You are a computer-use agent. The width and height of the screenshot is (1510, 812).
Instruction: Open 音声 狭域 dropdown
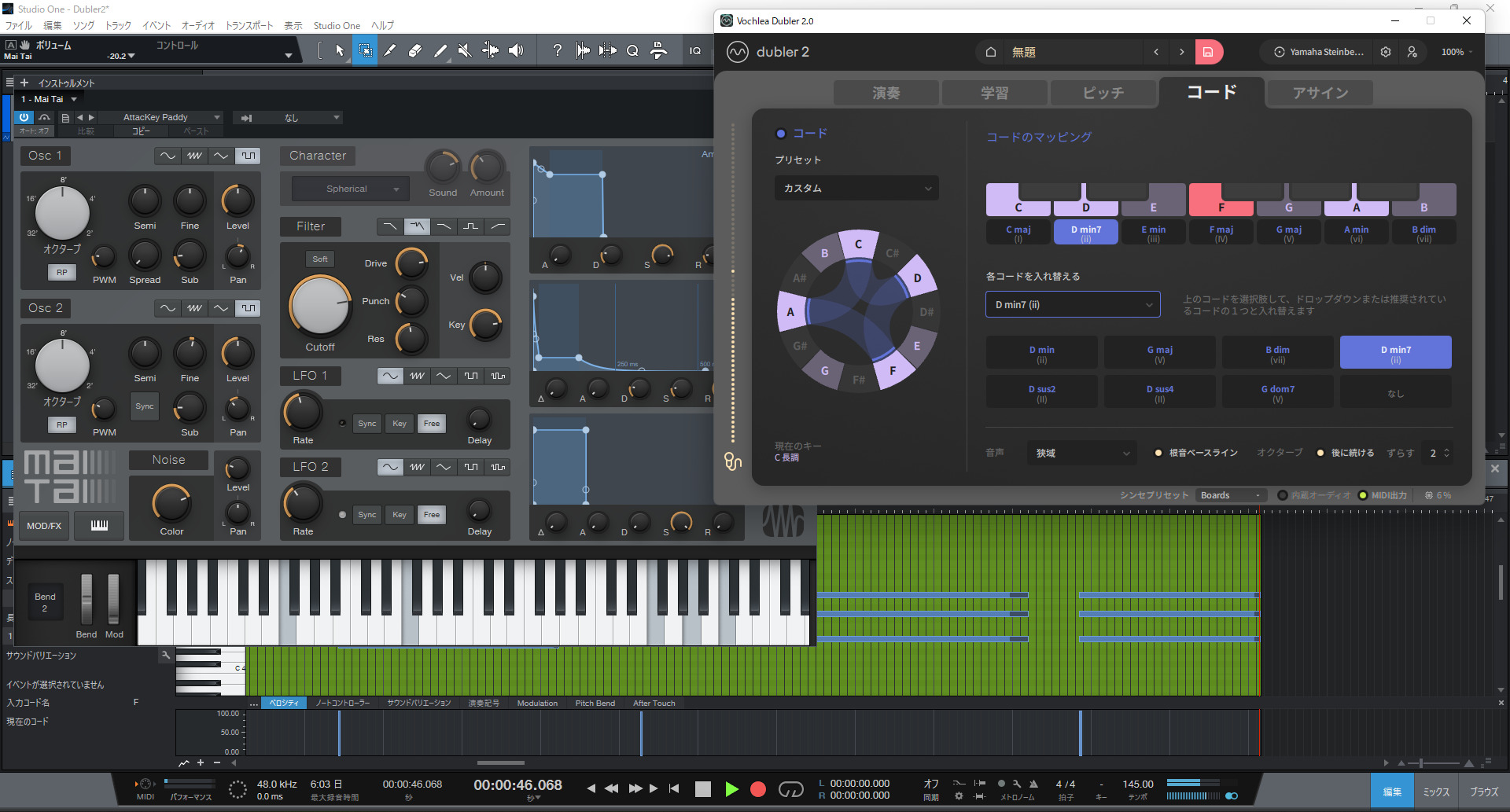click(x=1082, y=453)
